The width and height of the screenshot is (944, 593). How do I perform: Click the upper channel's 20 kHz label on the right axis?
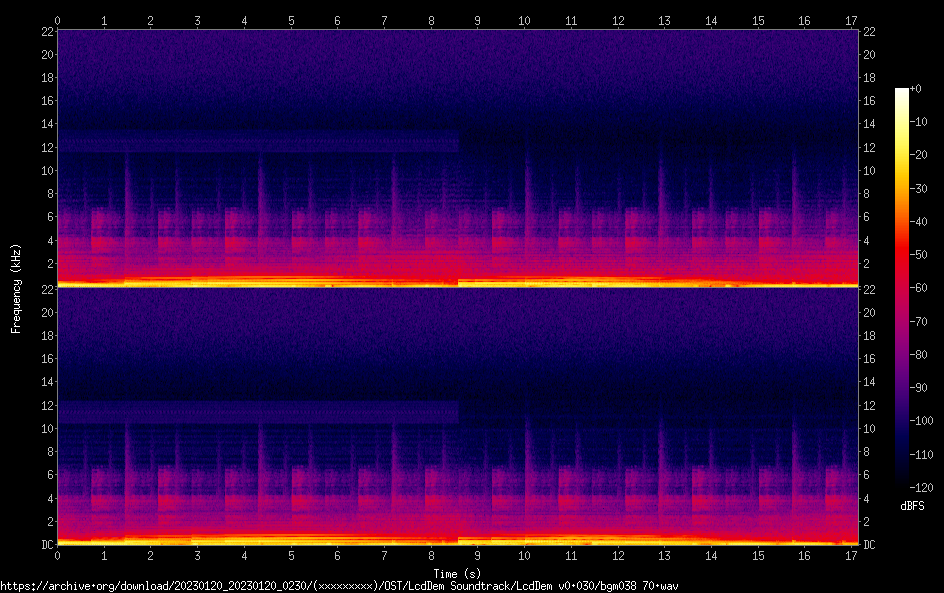870,54
